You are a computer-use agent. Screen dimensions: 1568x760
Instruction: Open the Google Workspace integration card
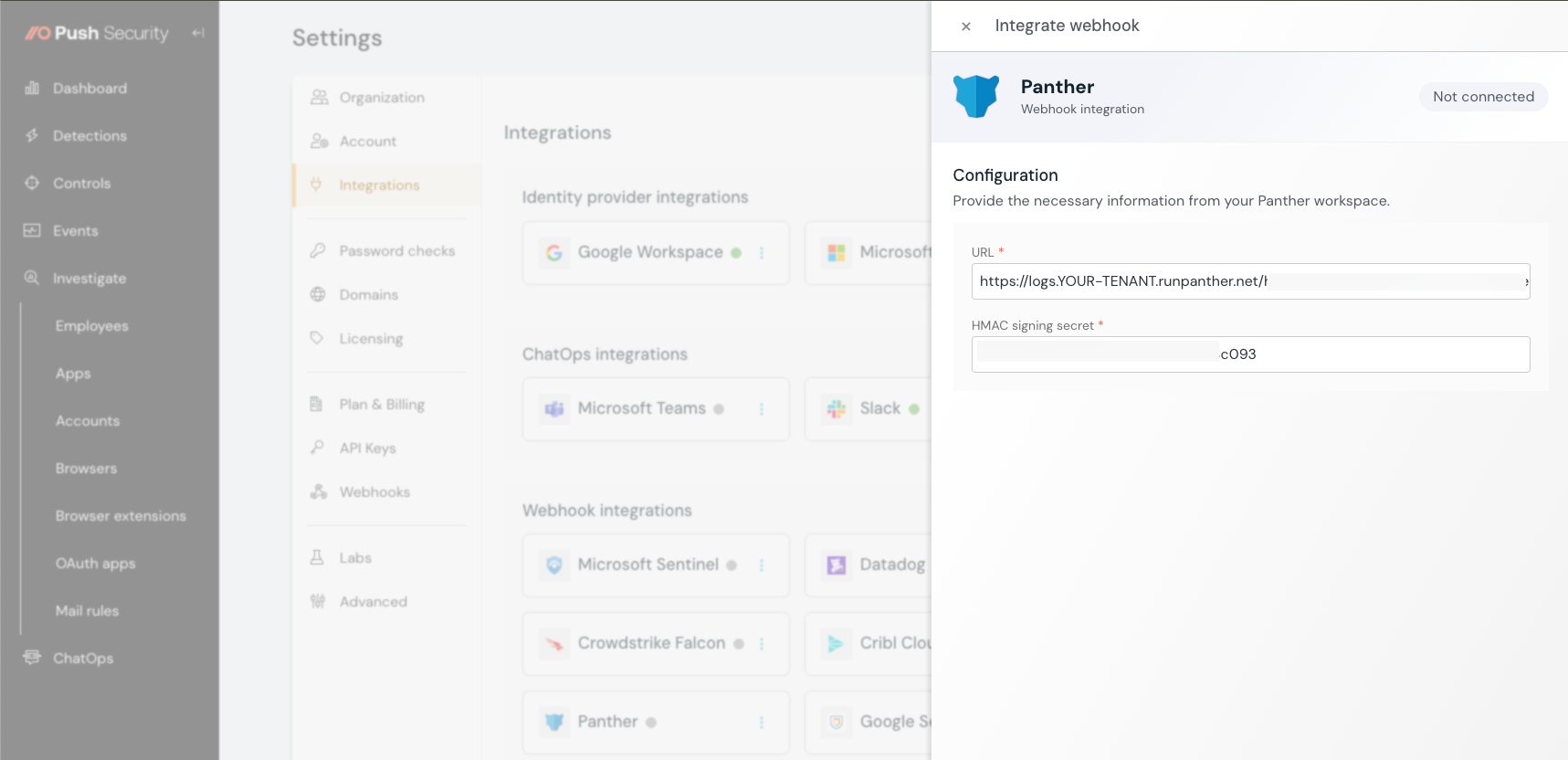tap(656, 253)
